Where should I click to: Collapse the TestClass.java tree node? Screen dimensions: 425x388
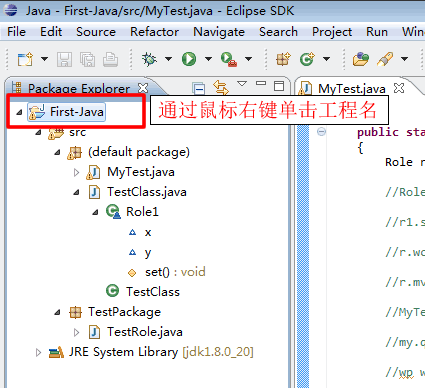point(77,192)
